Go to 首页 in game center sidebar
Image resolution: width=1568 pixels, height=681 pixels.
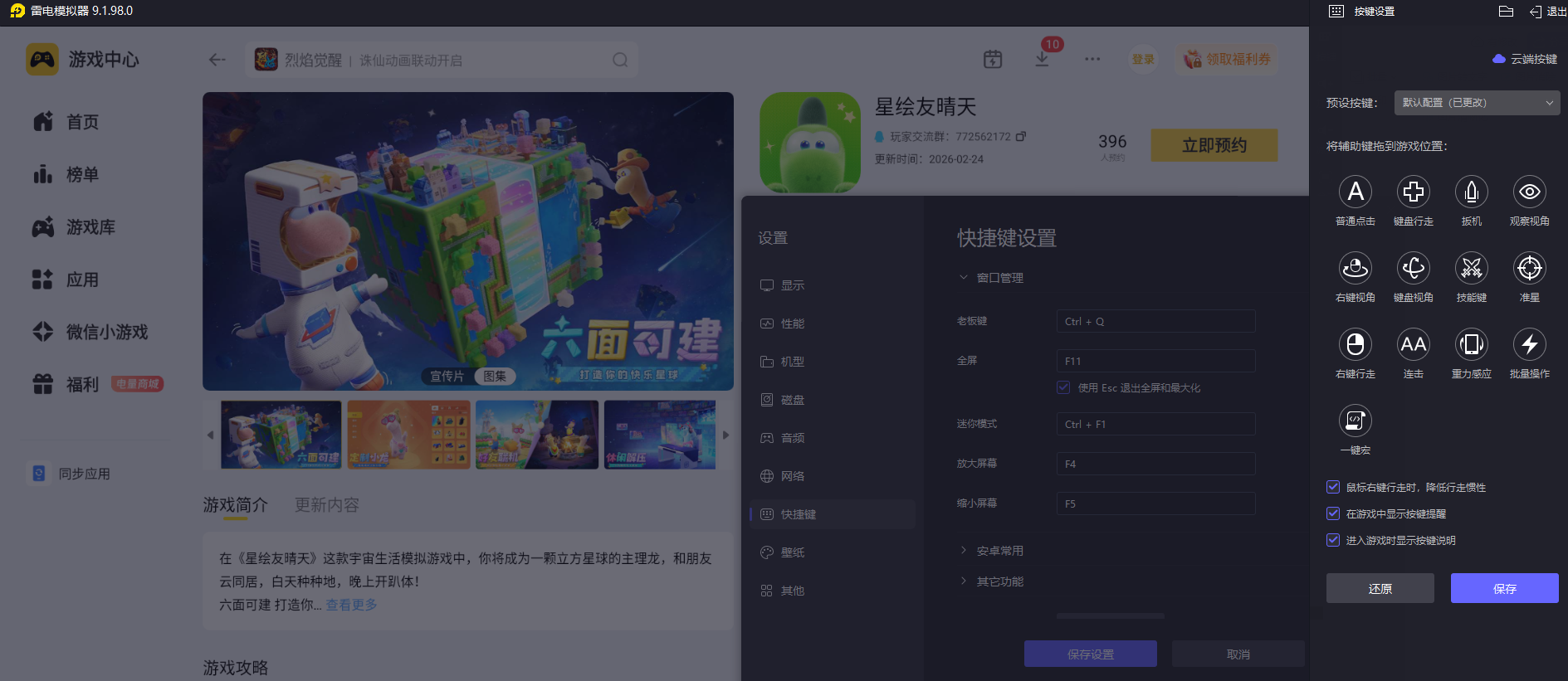click(x=66, y=122)
